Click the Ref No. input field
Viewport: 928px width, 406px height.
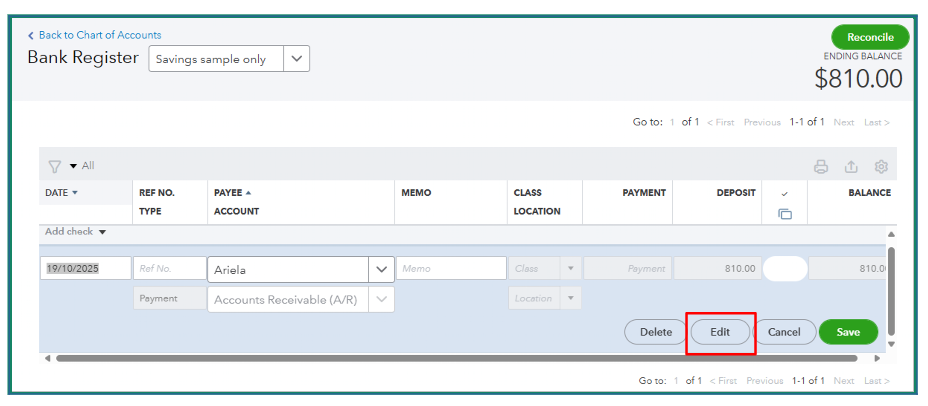coord(166,269)
